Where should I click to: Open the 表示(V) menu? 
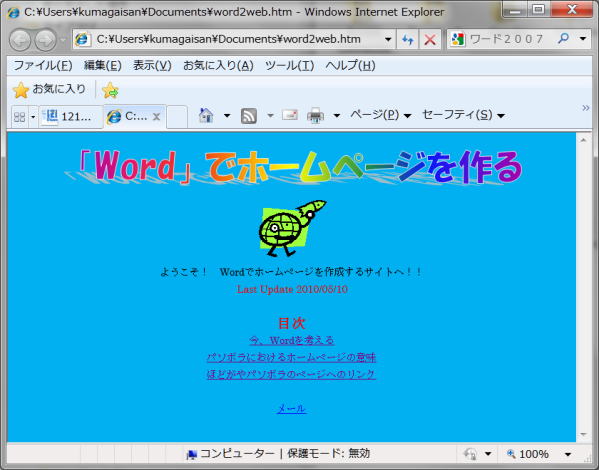pyautogui.click(x=152, y=66)
